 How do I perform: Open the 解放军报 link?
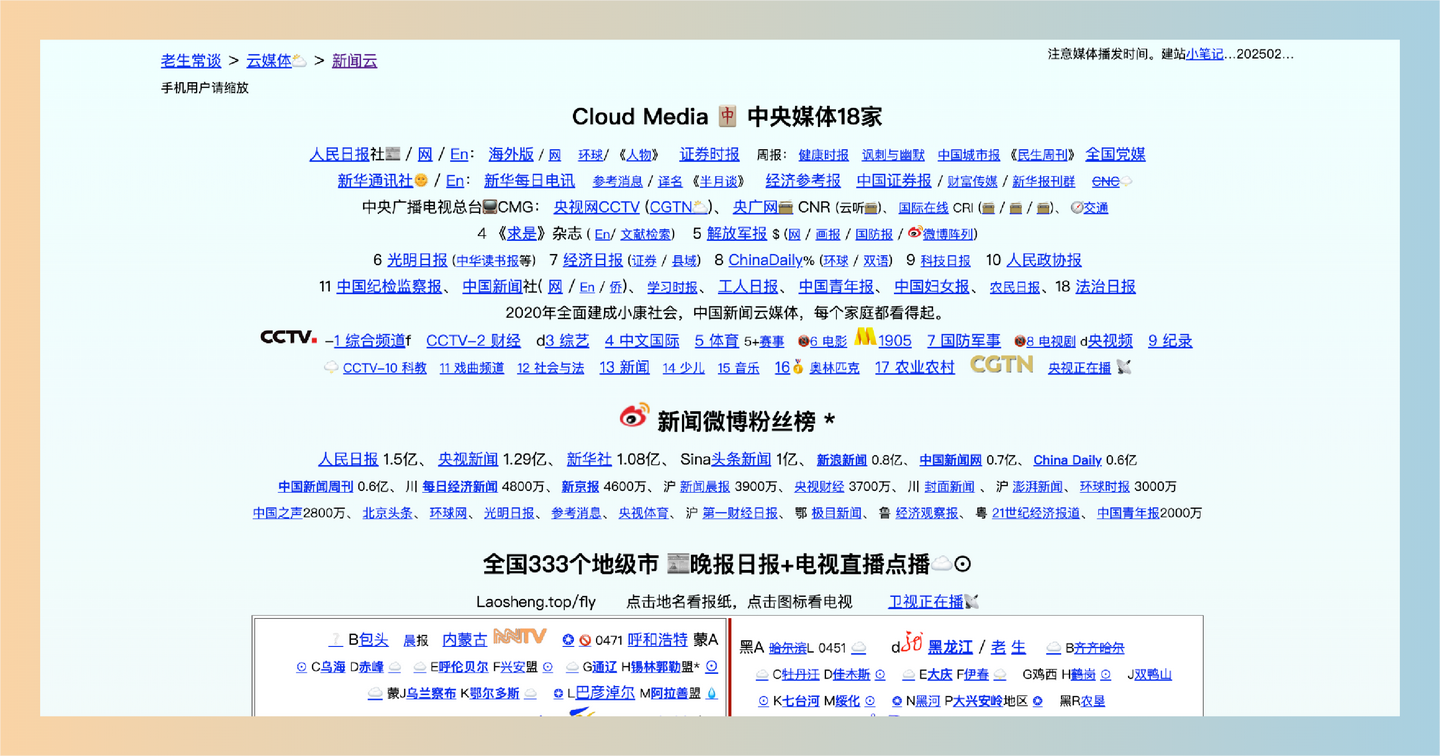click(x=737, y=234)
